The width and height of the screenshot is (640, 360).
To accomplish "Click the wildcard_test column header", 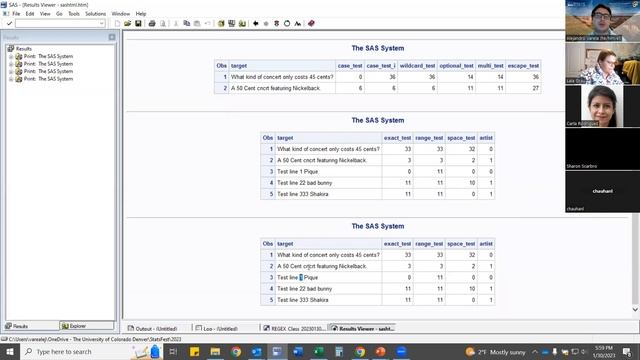I will (x=417, y=66).
